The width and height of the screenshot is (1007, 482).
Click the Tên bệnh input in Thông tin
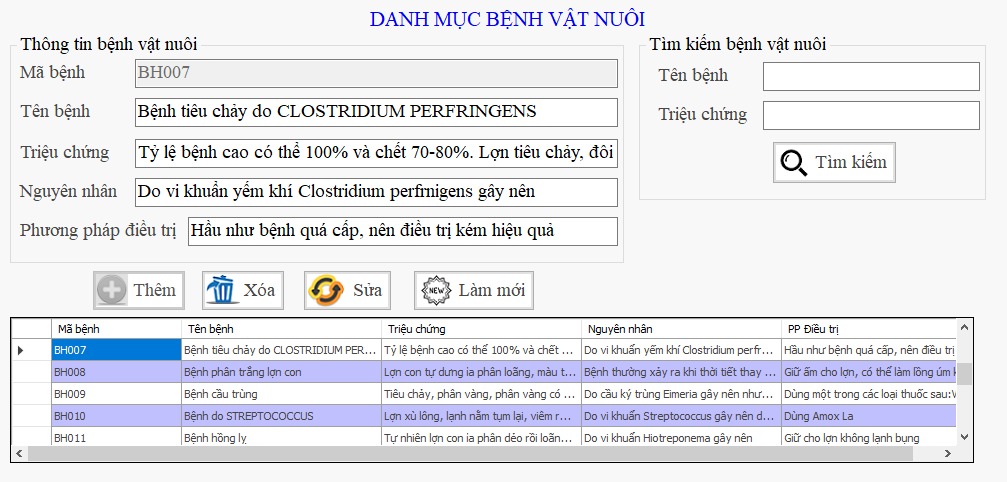point(376,112)
